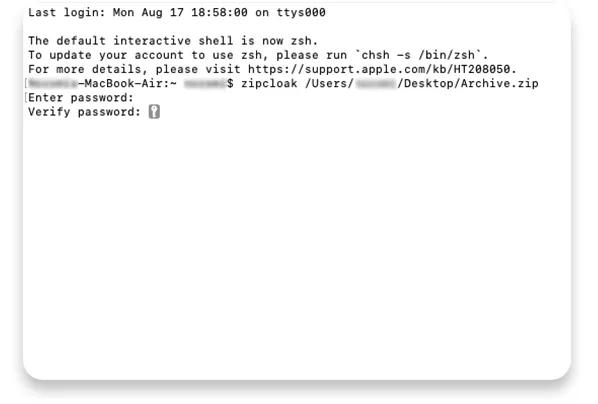Image resolution: width=598 pixels, height=404 pixels.
Task: Click the 18:58:00 login time
Action: tap(219, 13)
